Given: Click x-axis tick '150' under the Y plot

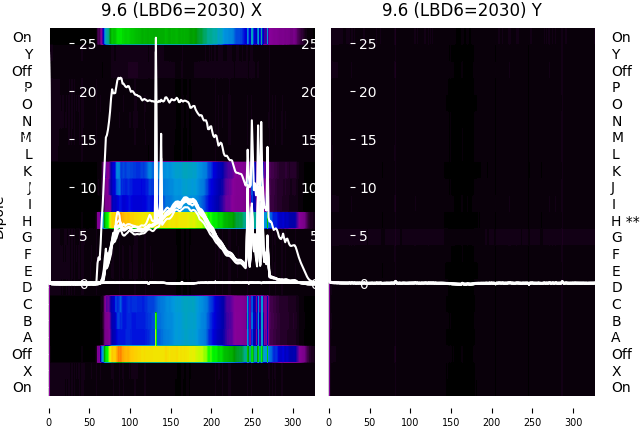Looking at the screenshot, I should [x=451, y=422].
